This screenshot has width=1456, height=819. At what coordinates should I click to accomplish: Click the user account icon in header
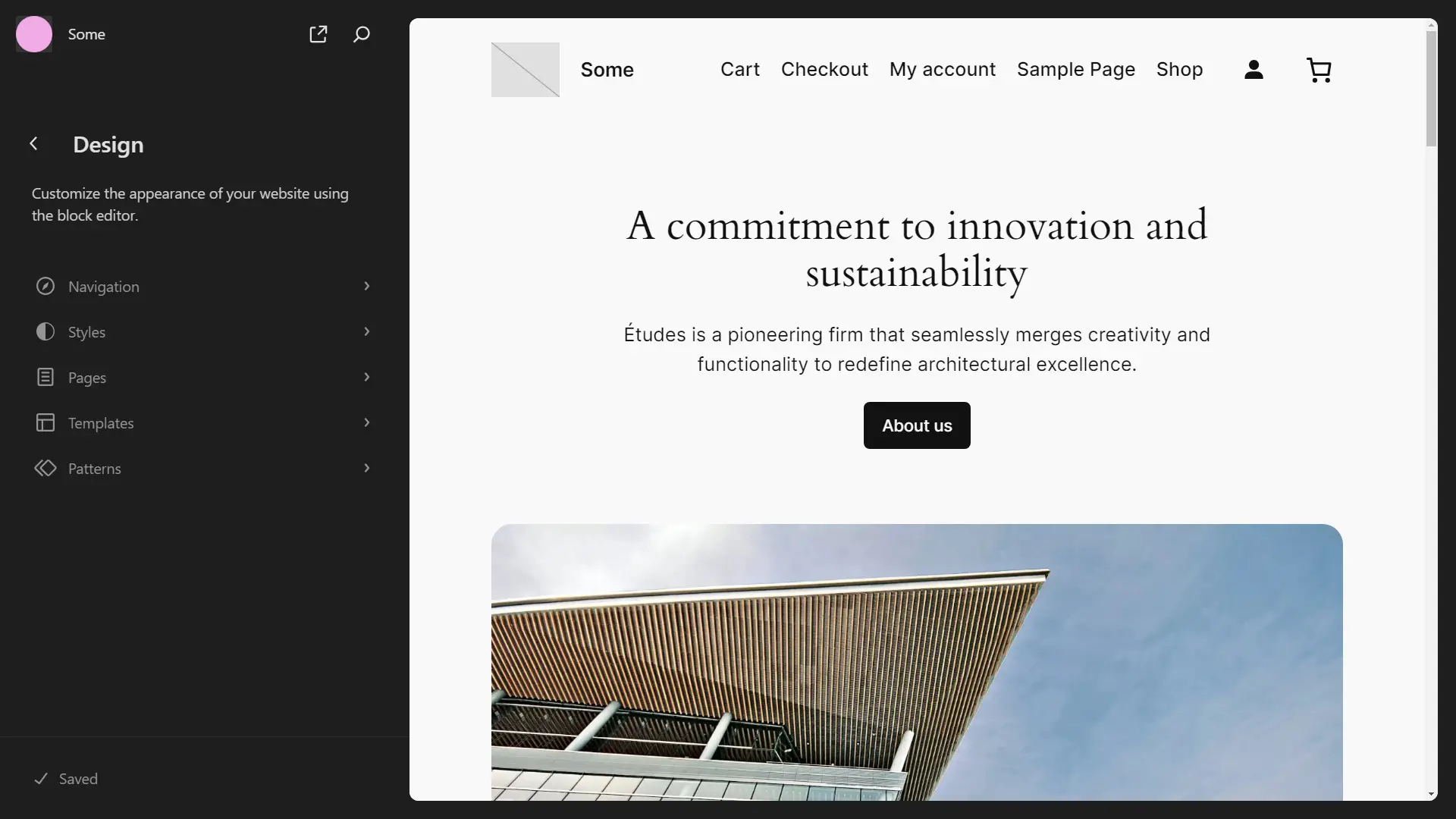click(1253, 69)
